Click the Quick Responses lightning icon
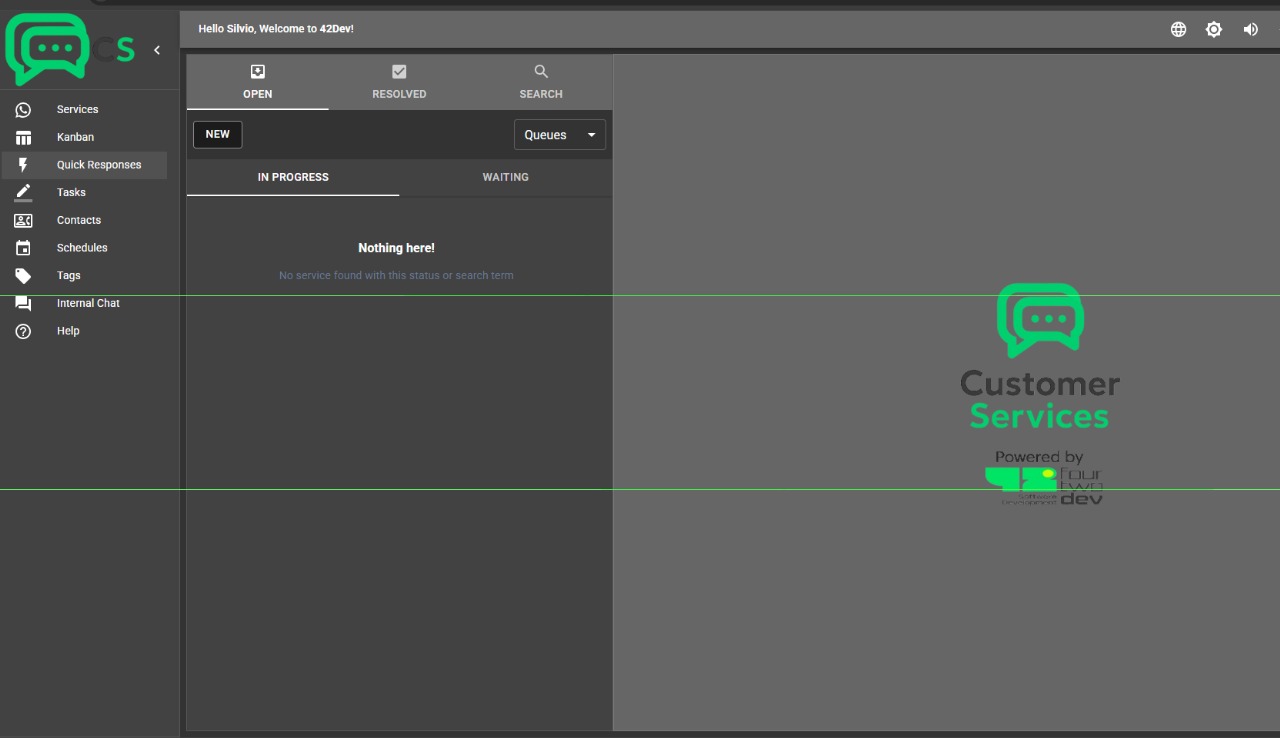Viewport: 1280px width, 738px height. (x=23, y=165)
